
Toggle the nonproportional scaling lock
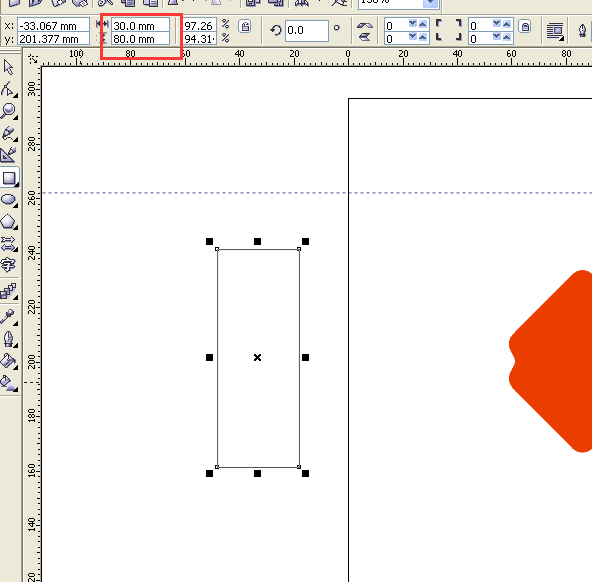[x=245, y=26]
